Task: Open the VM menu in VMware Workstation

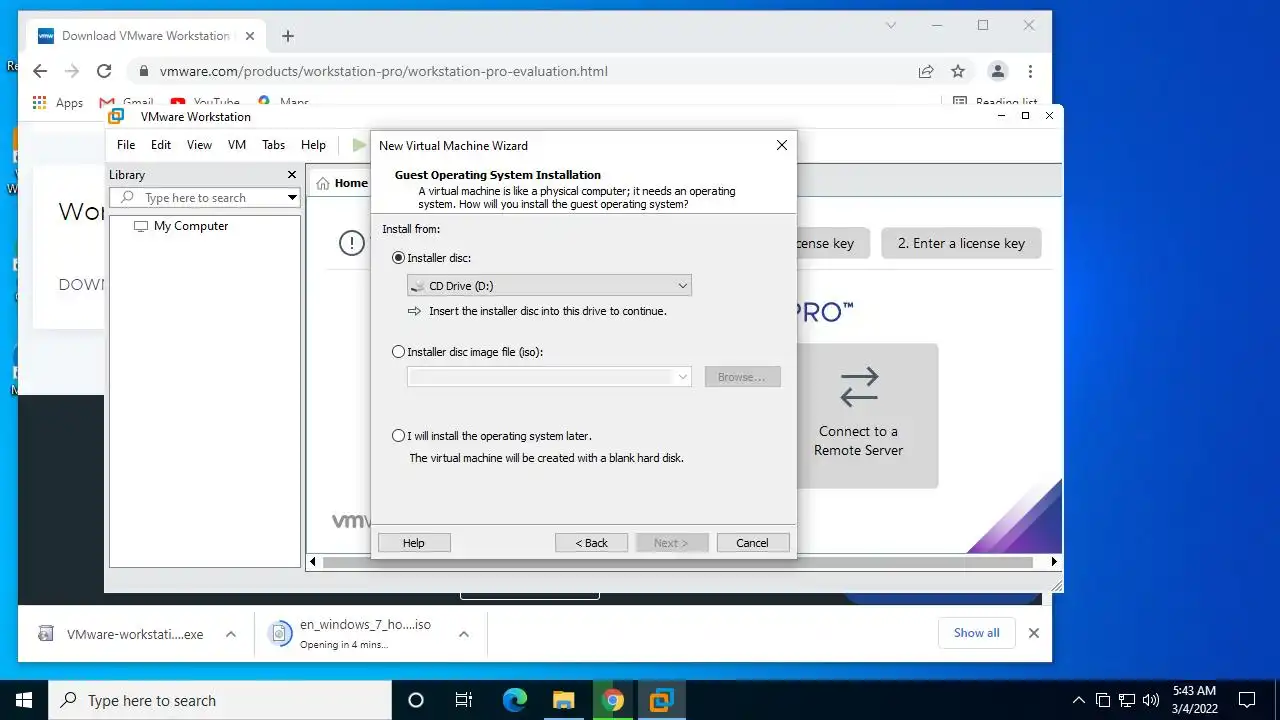Action: click(x=237, y=145)
